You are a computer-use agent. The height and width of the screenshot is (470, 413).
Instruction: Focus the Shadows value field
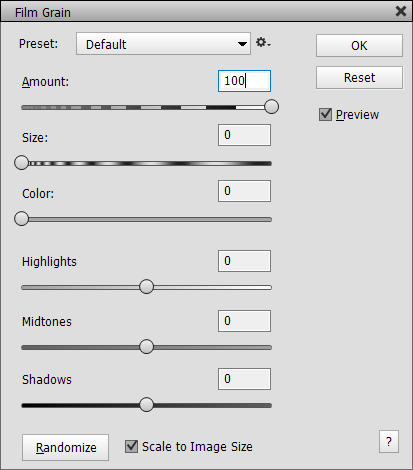click(244, 379)
